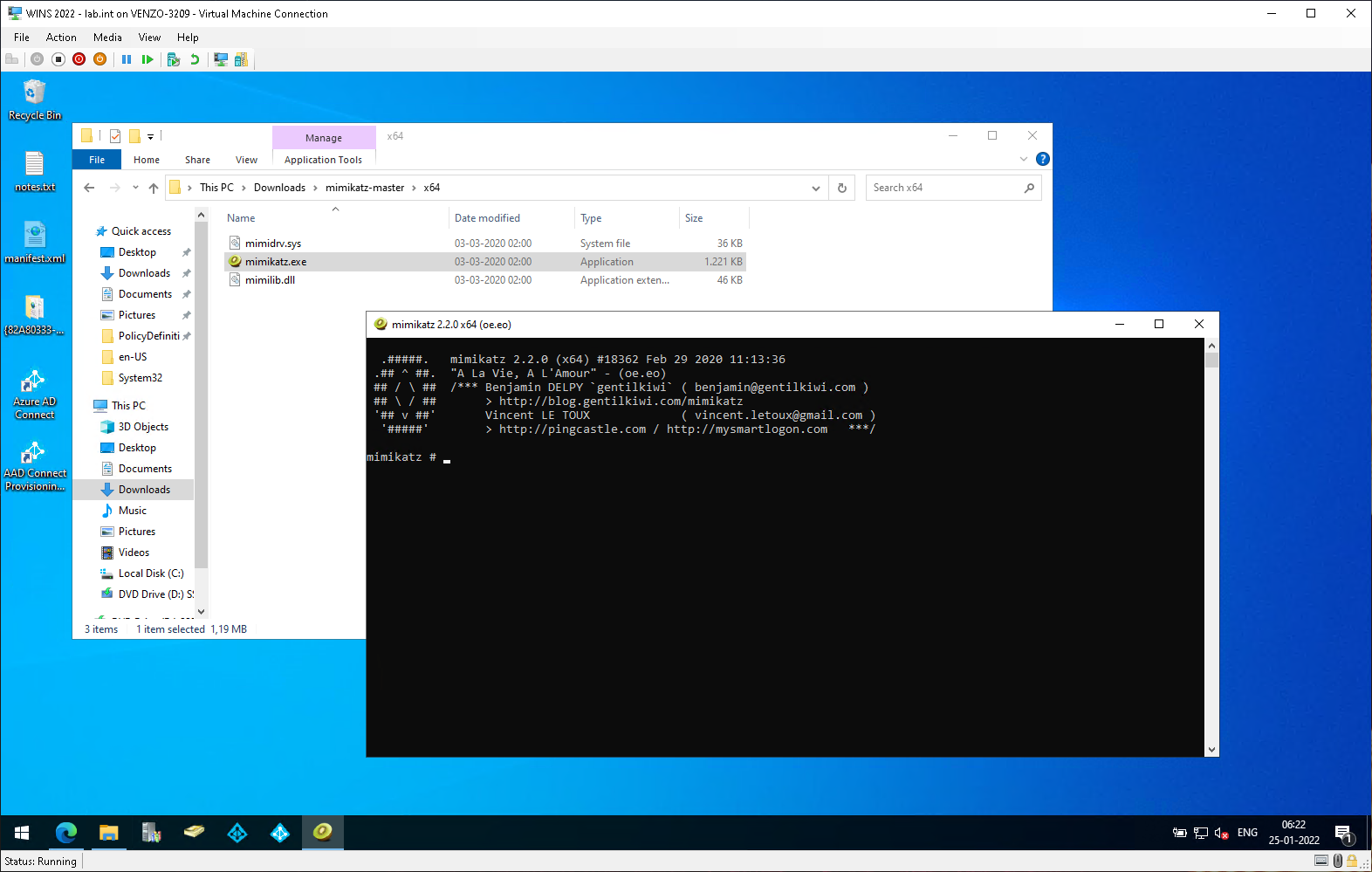Open PolicyDefiniti folder in Quick access
The height and width of the screenshot is (872, 1372).
tap(148, 336)
